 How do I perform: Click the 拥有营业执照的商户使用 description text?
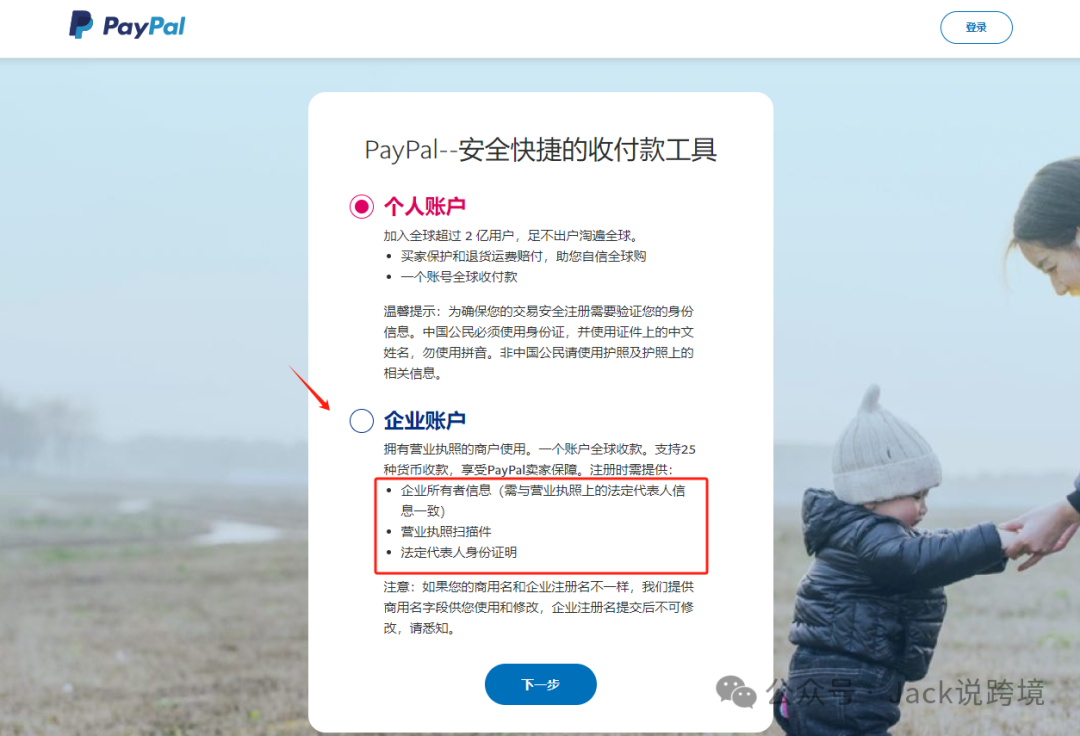[539, 459]
